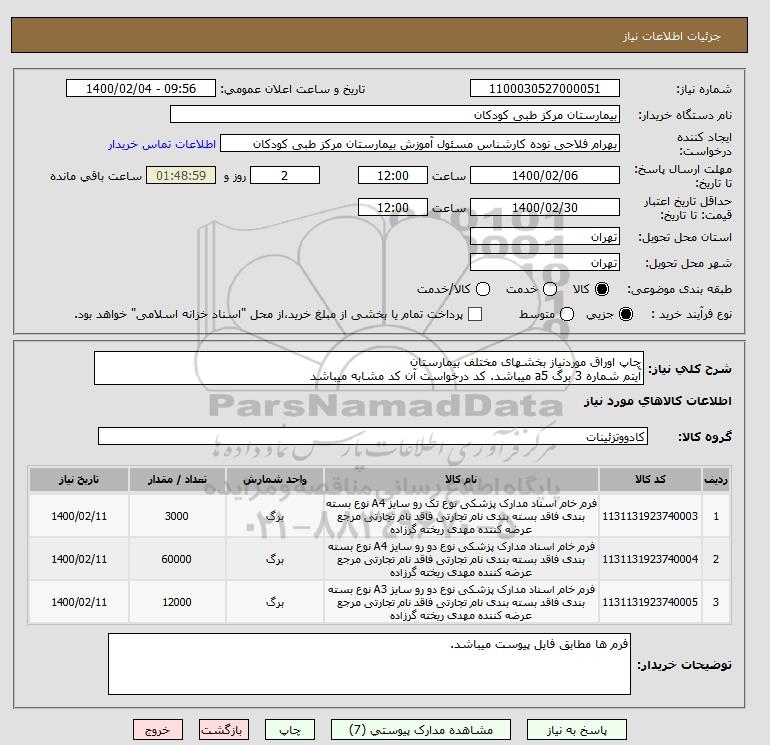The image size is (770, 745).
Task: Click the delivery province field تهران
Action: 545,237
